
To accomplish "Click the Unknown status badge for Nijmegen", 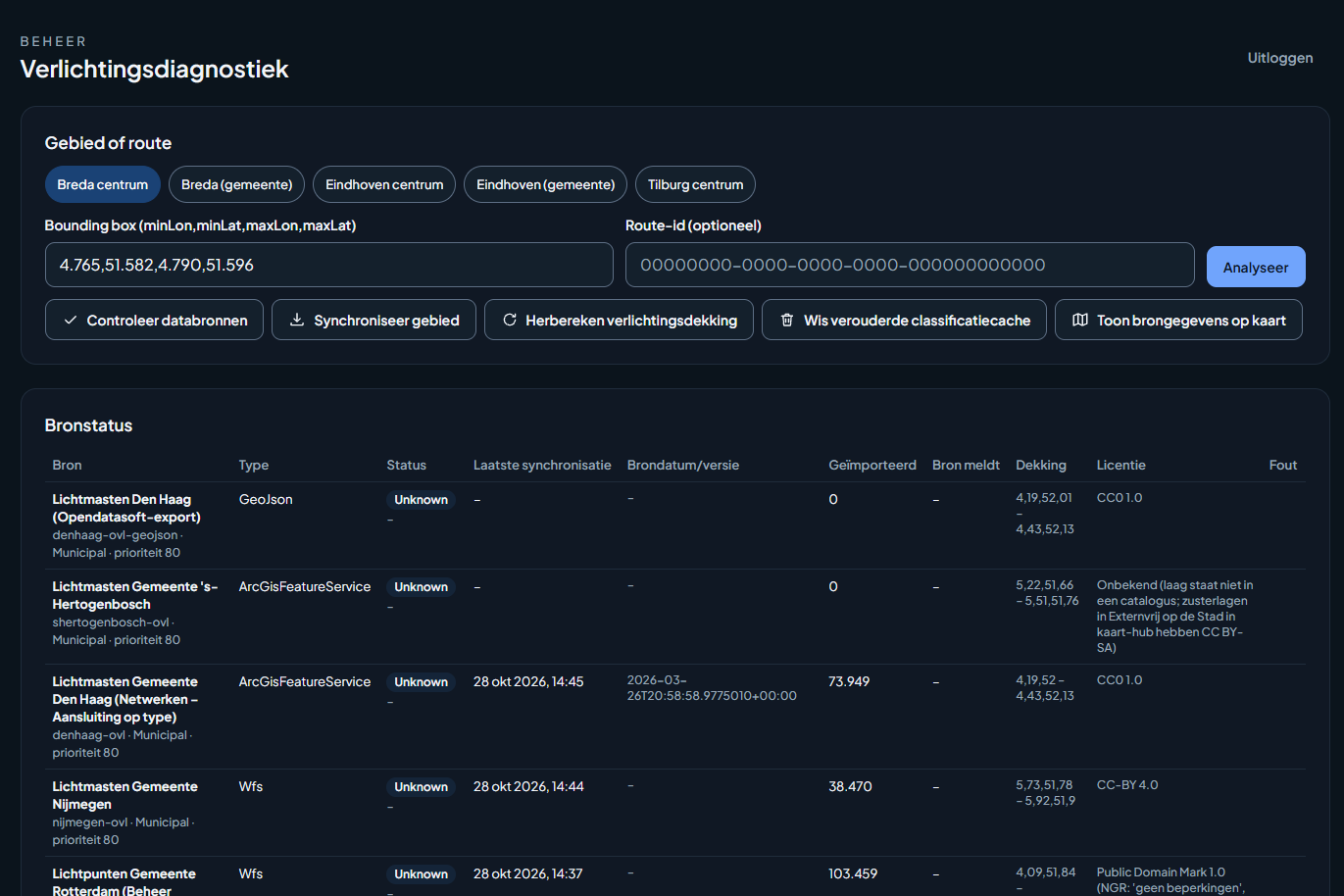I will (421, 787).
